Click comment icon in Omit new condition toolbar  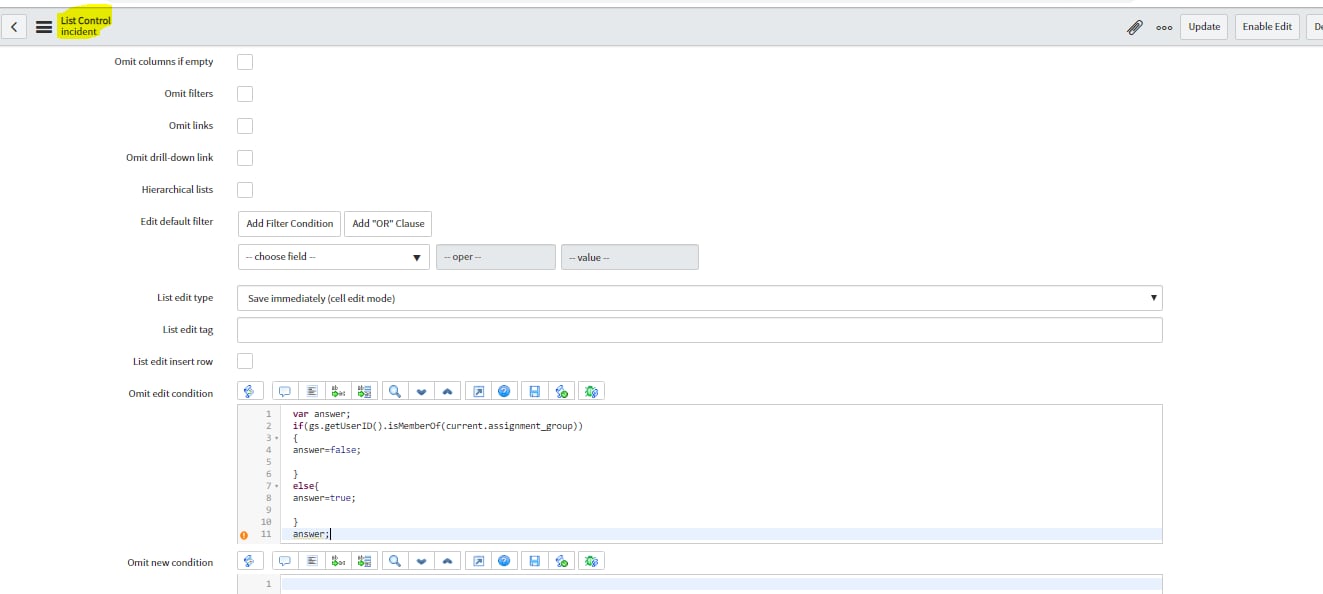[x=285, y=561]
